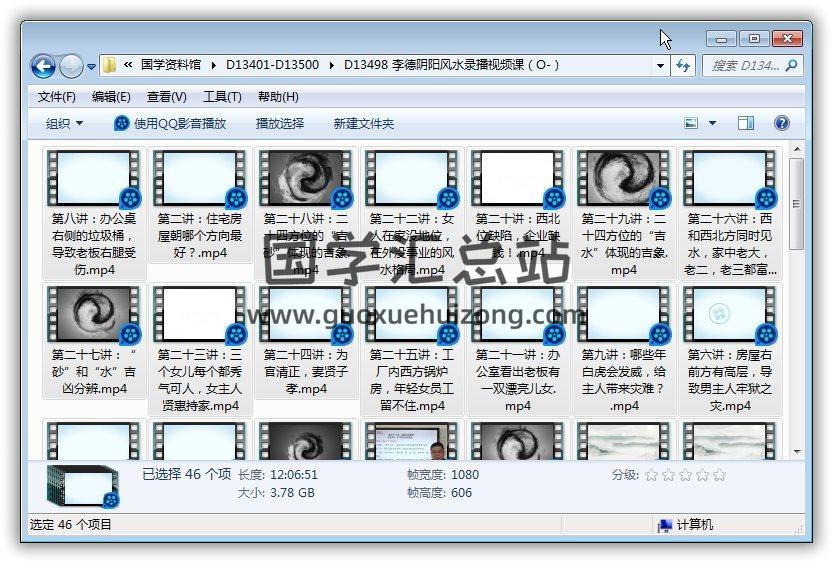Open the view options dropdown arrow
Screen dimensions: 833x563
pyautogui.click(x=712, y=124)
